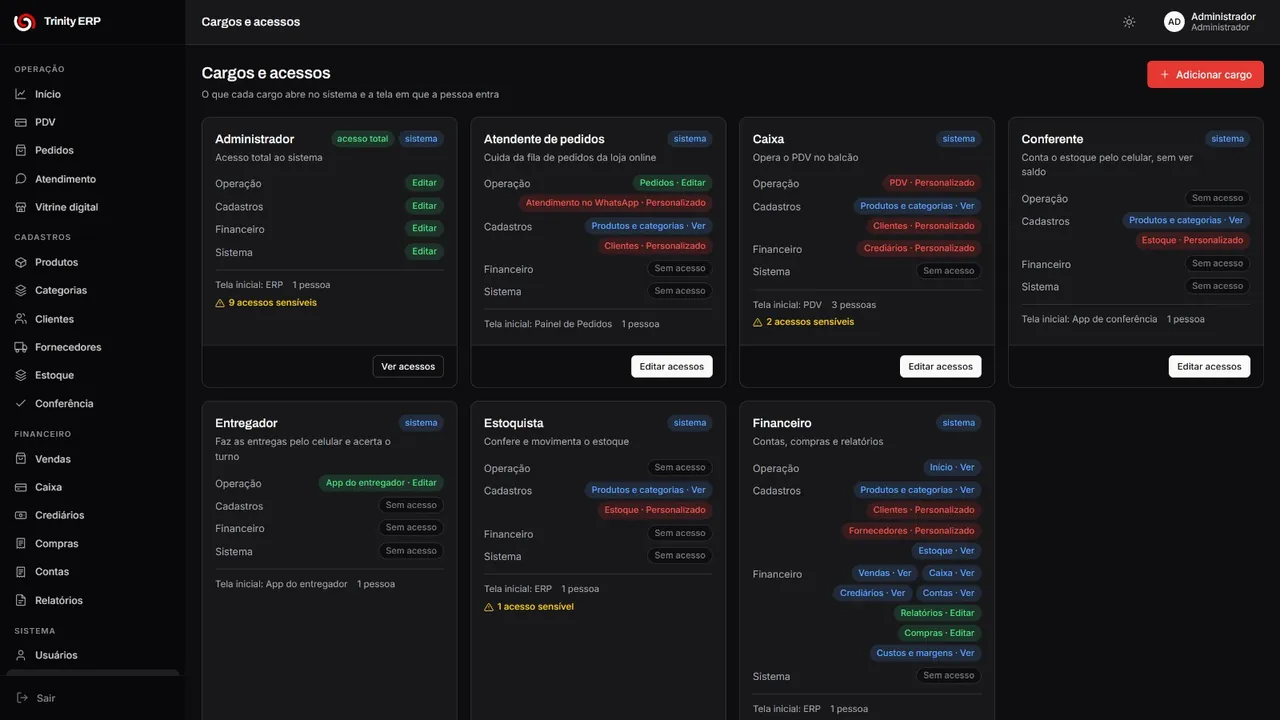Click the Início chart icon in sidebar

21,94
